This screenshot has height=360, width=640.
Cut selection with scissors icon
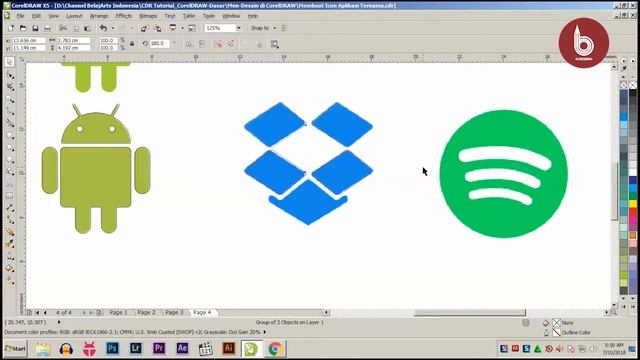tap(63, 28)
